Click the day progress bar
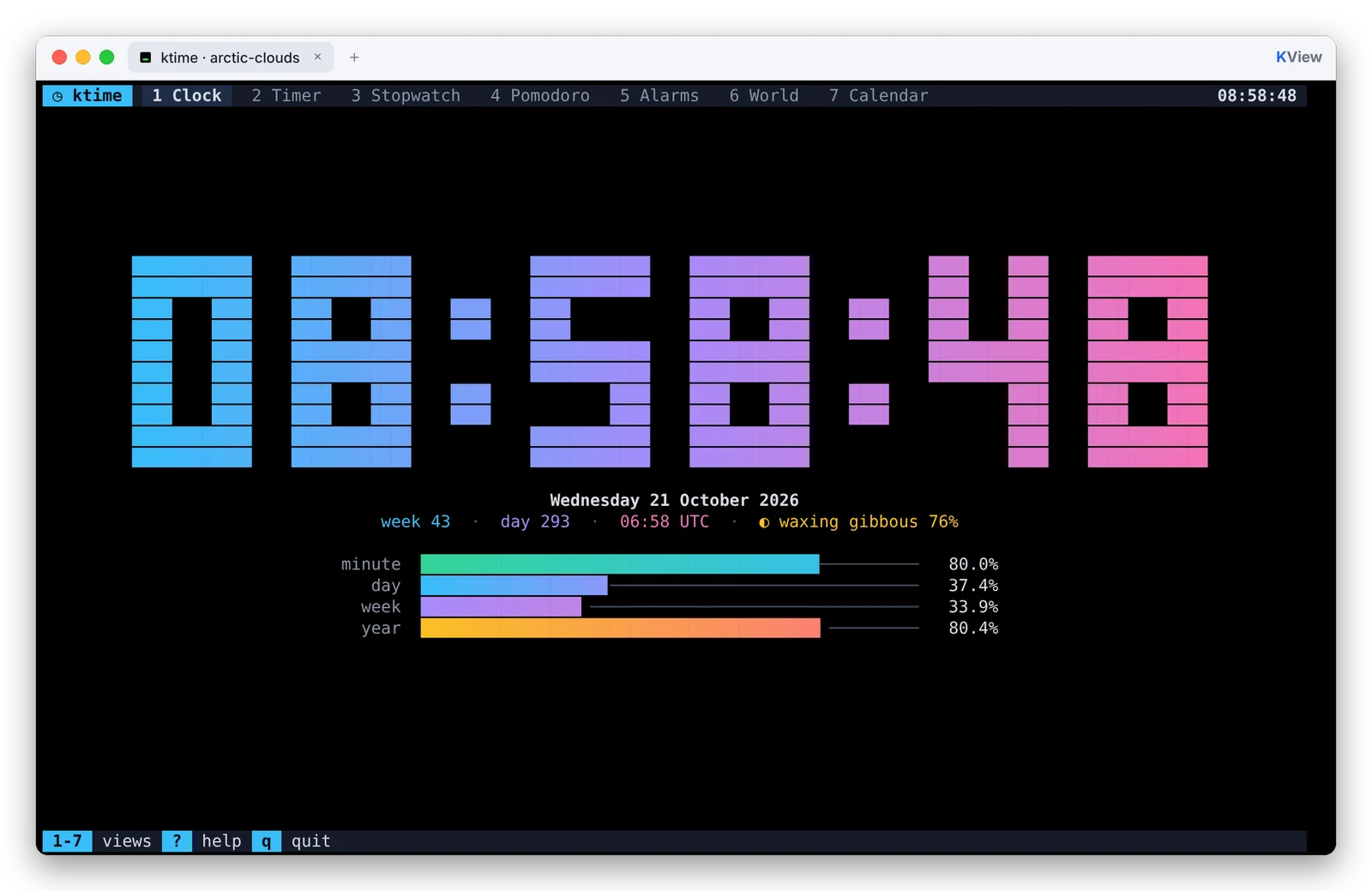This screenshot has height=891, width=1372. pos(670,586)
